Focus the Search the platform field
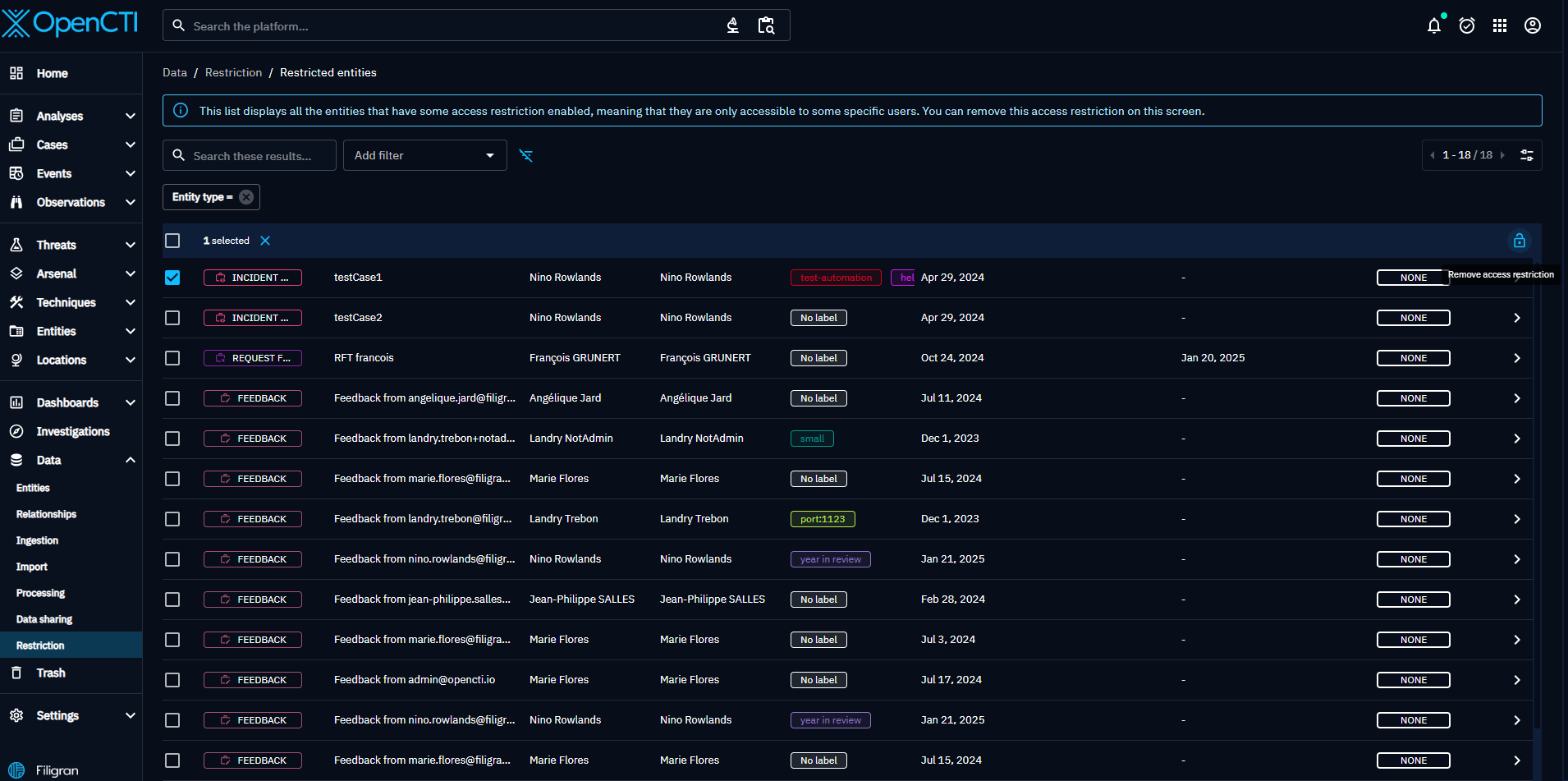 coord(452,26)
